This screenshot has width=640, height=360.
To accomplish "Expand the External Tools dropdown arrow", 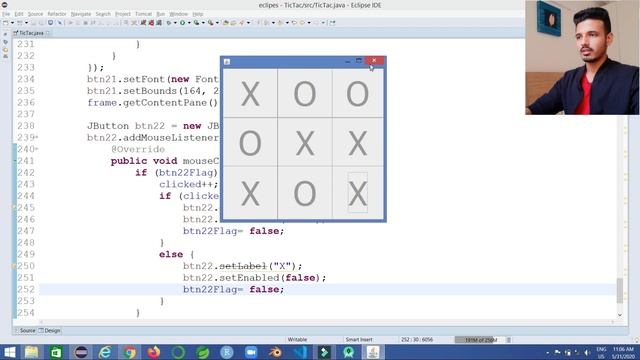I will 217,23.
